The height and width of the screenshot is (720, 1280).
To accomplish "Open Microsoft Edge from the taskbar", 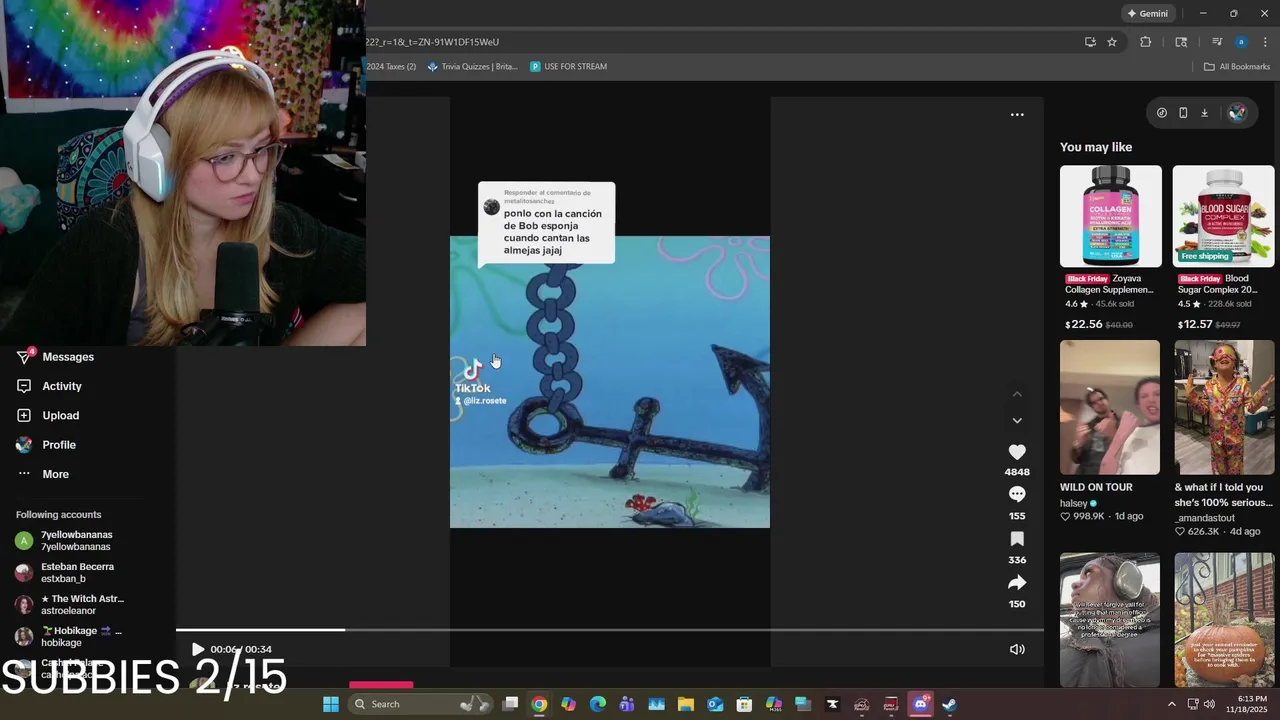I will (598, 704).
